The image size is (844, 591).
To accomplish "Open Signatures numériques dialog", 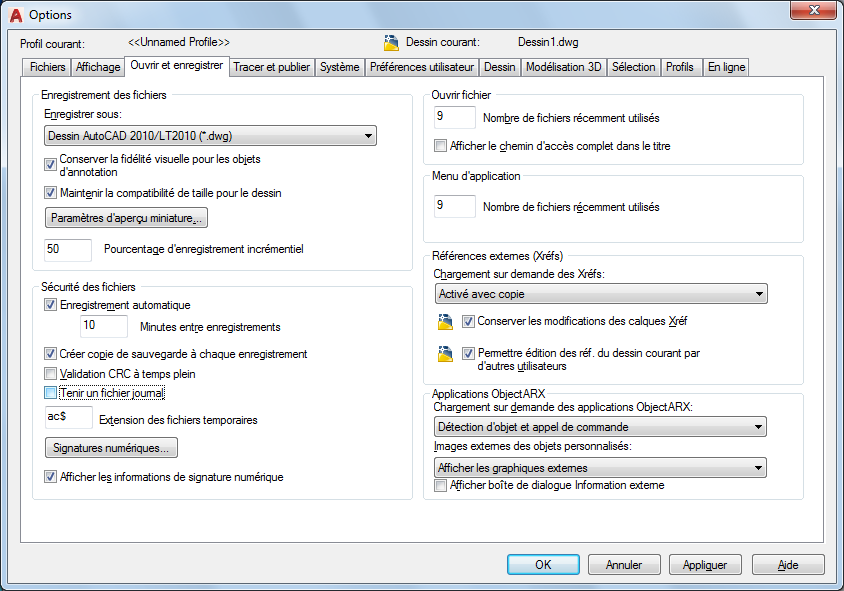I will [111, 448].
